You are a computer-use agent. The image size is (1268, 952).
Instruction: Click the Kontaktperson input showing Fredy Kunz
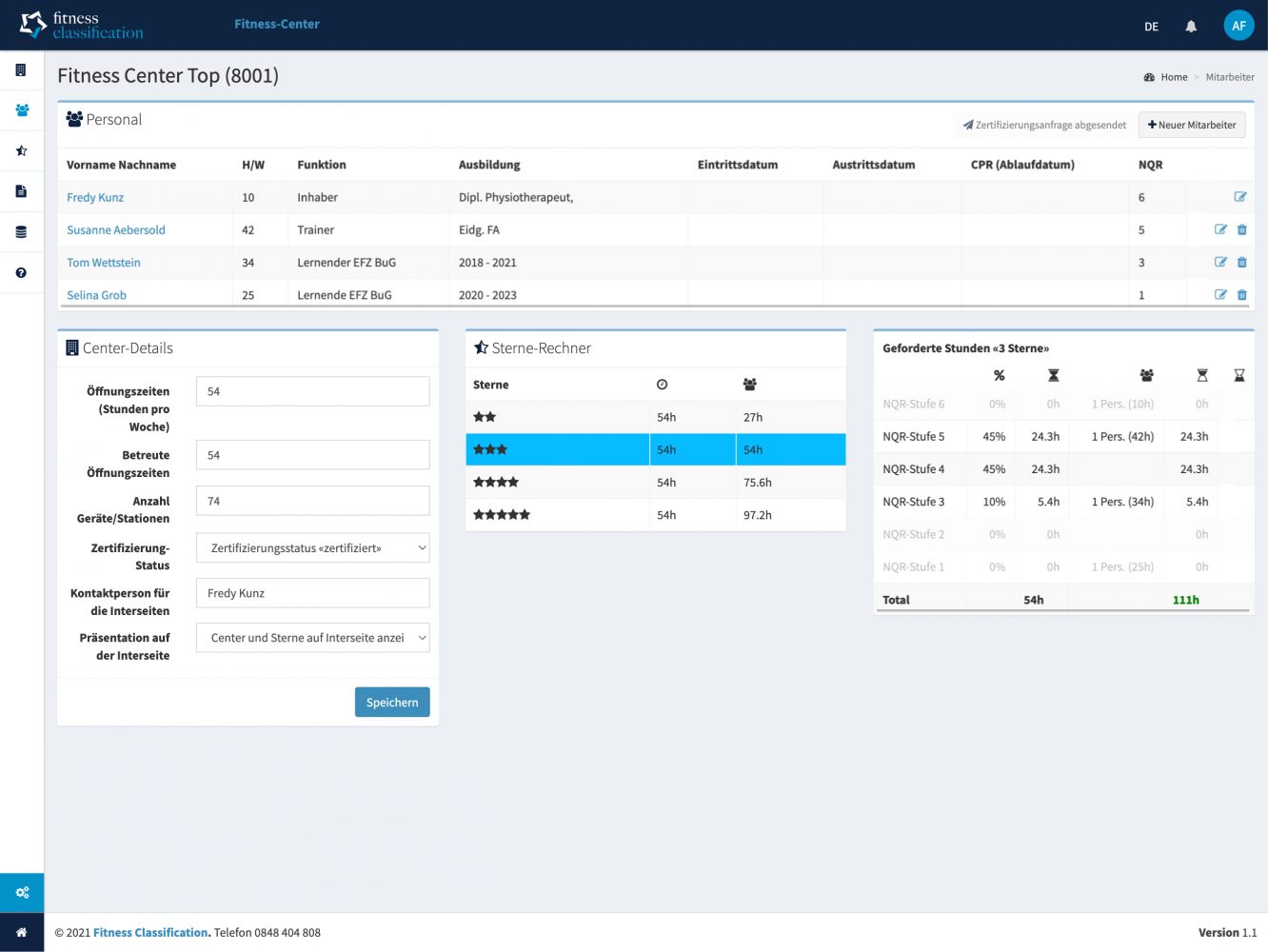tap(313, 593)
